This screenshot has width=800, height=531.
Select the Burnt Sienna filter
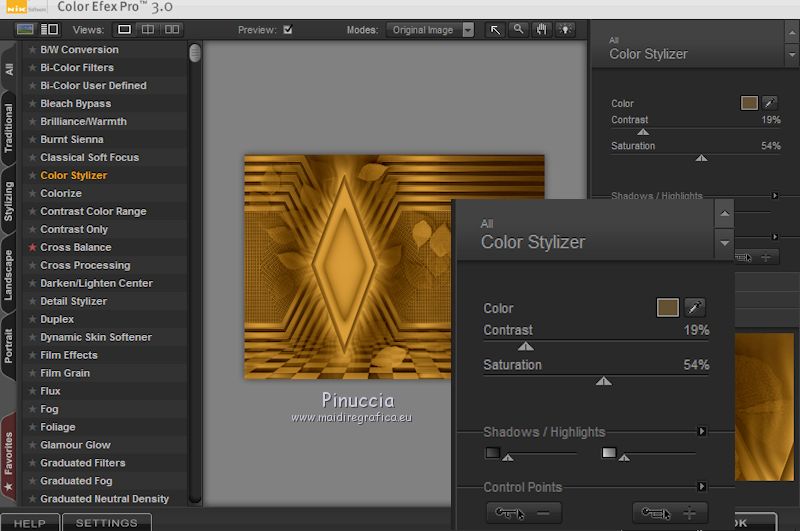coord(71,139)
